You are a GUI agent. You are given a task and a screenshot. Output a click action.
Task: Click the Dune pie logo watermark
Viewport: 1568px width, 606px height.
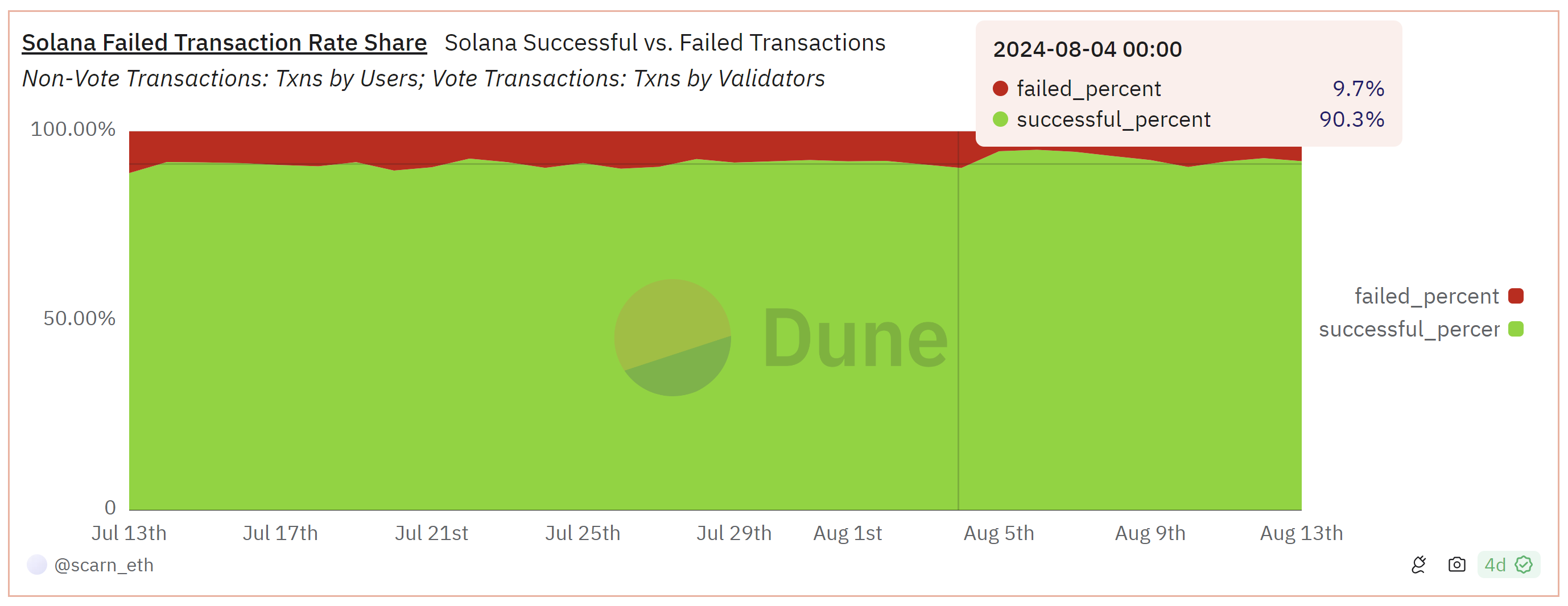point(672,338)
